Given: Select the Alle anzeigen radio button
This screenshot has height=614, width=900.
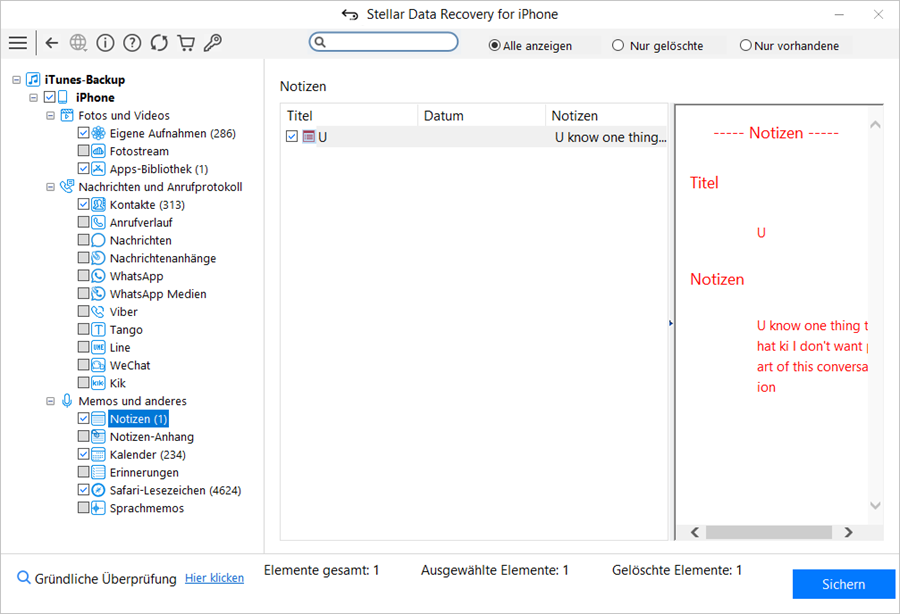Looking at the screenshot, I should click(494, 45).
